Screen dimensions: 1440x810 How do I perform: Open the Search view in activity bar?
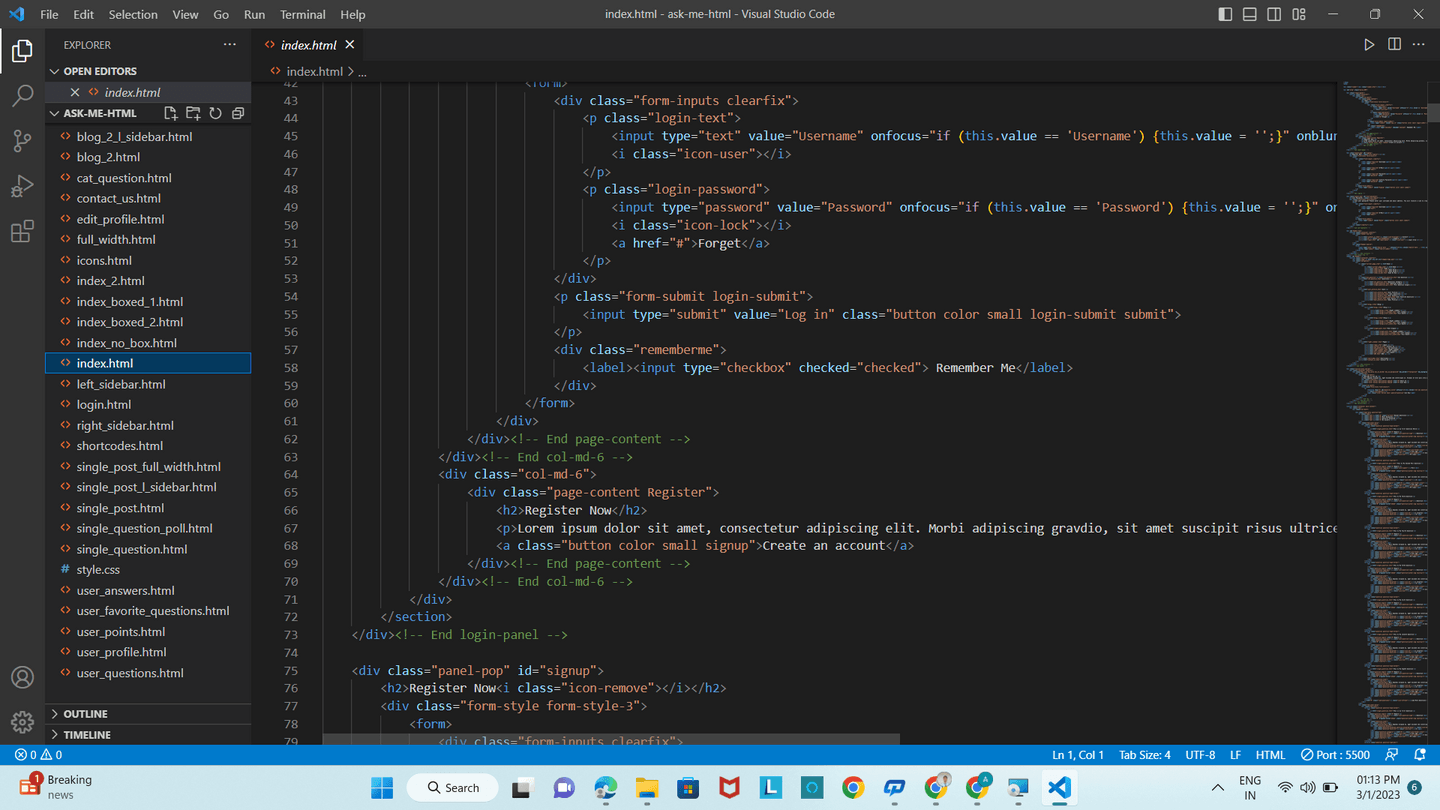click(x=22, y=96)
